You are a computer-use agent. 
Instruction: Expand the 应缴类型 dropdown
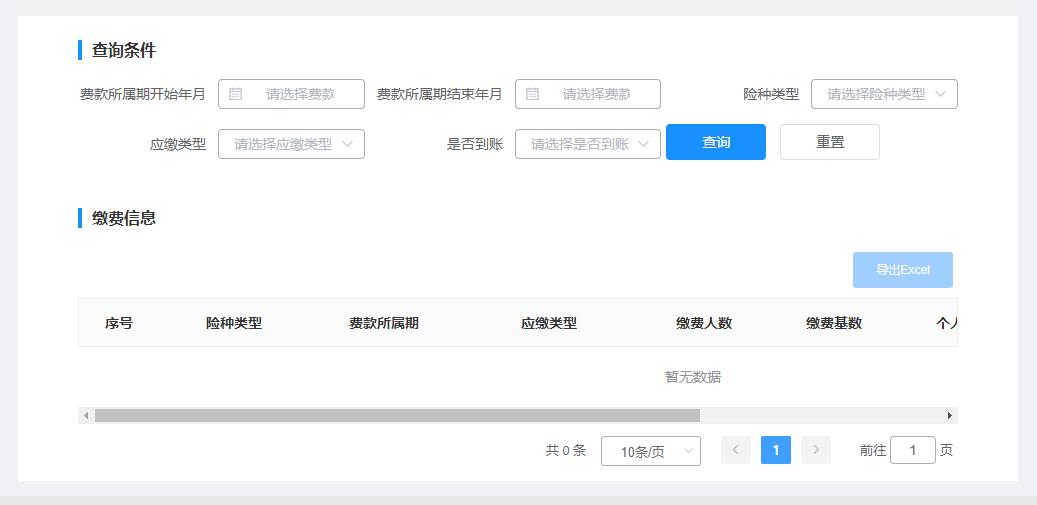point(292,144)
